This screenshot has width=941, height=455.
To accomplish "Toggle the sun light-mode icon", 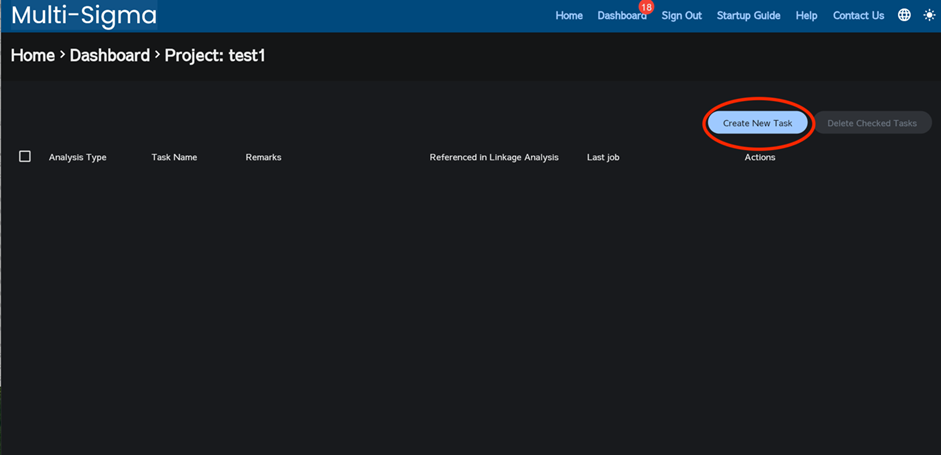I will [x=929, y=15].
